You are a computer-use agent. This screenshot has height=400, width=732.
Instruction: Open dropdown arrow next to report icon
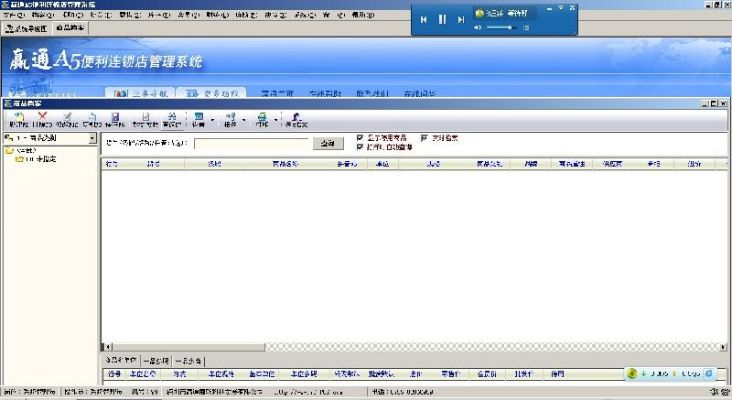(244, 120)
